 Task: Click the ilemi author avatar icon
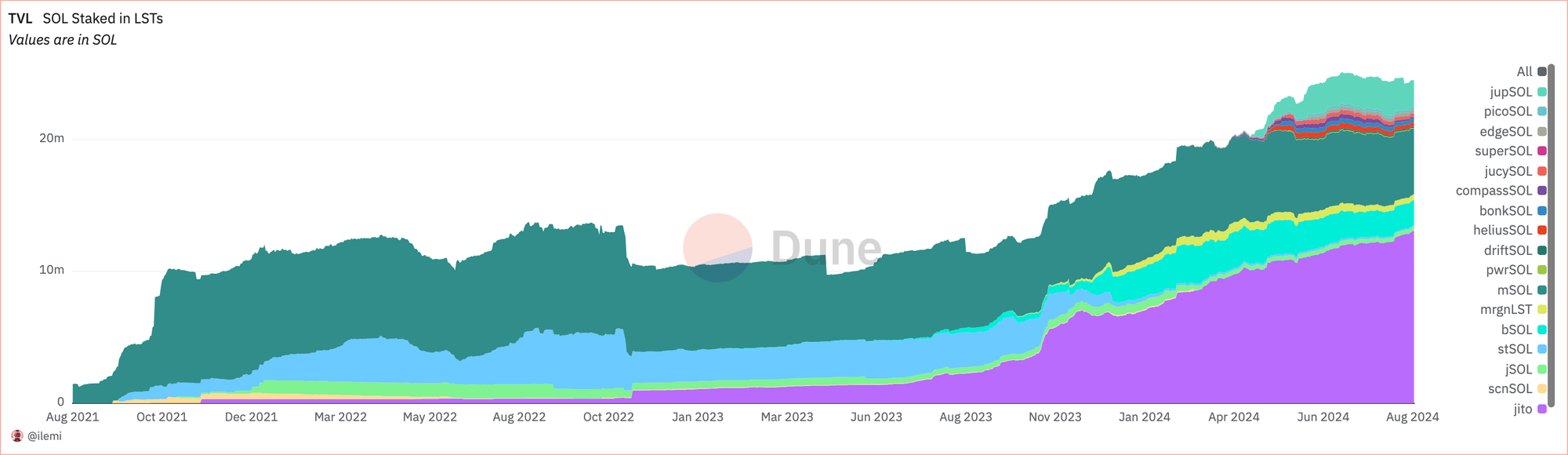[17, 436]
